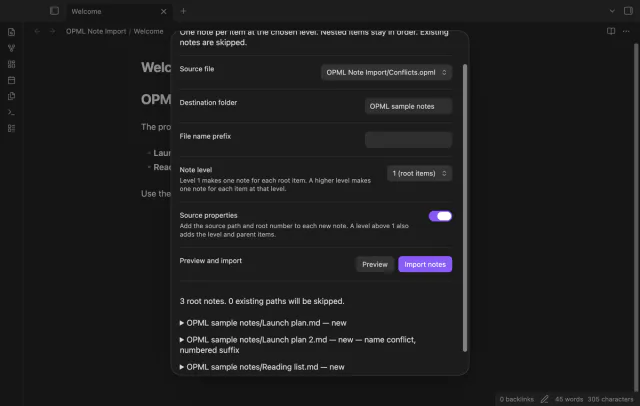Open command palette terminal icon
Viewport: 640px width, 406px height.
pyautogui.click(x=11, y=112)
